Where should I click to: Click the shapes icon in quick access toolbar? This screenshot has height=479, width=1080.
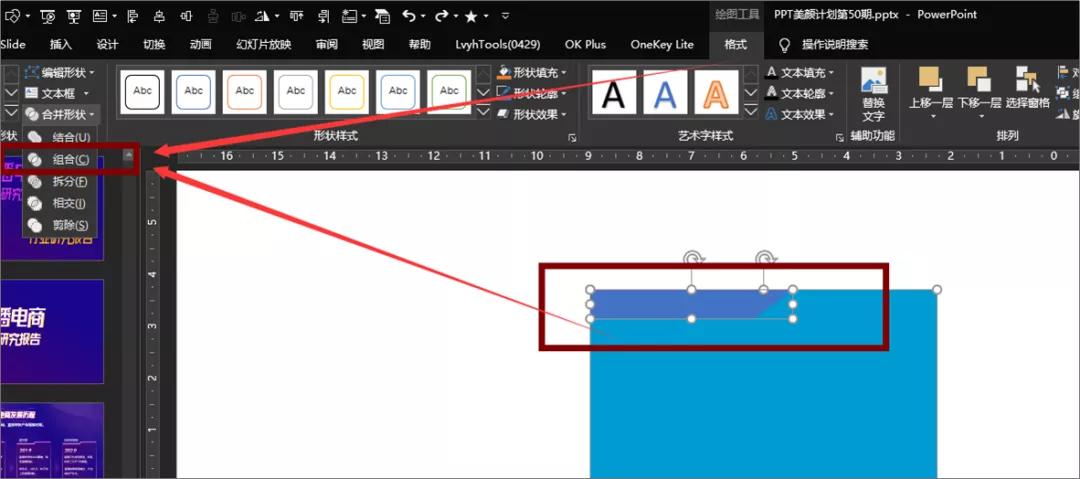tap(13, 14)
